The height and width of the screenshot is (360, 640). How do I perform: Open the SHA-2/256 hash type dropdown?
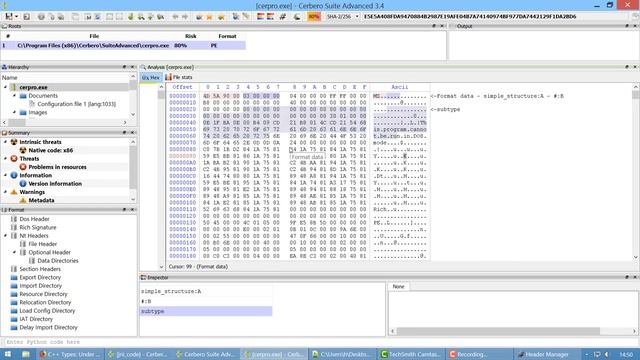pos(342,17)
